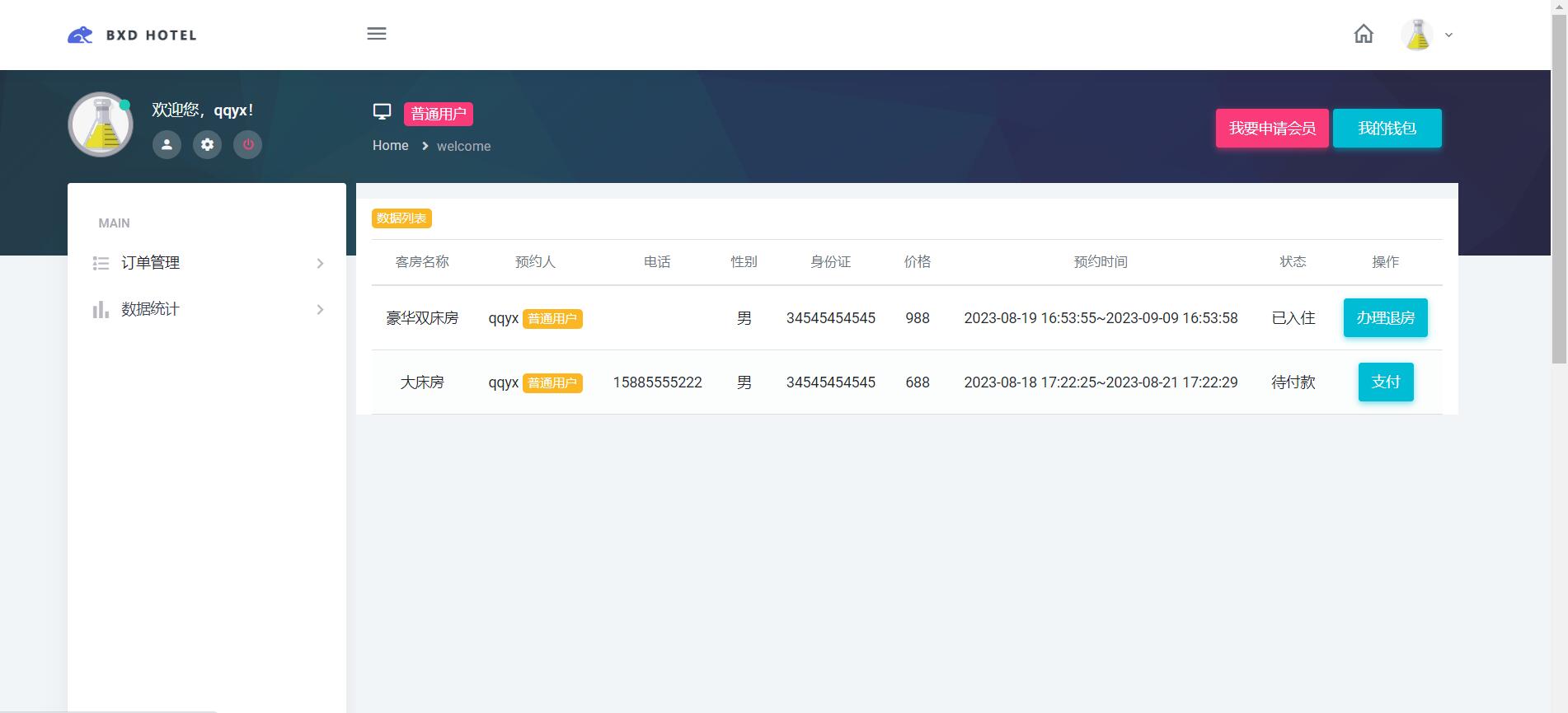Select the 大床房 room name cell

(422, 382)
